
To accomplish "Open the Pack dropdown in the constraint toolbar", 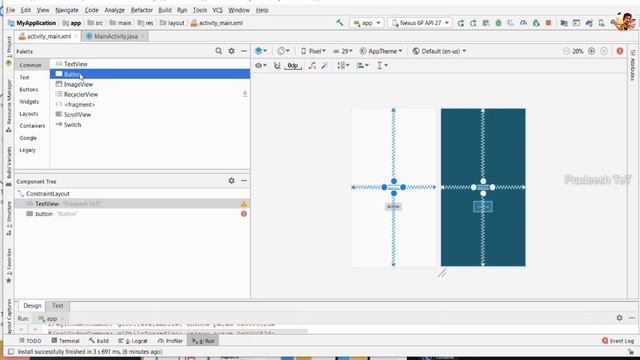I will pyautogui.click(x=343, y=65).
